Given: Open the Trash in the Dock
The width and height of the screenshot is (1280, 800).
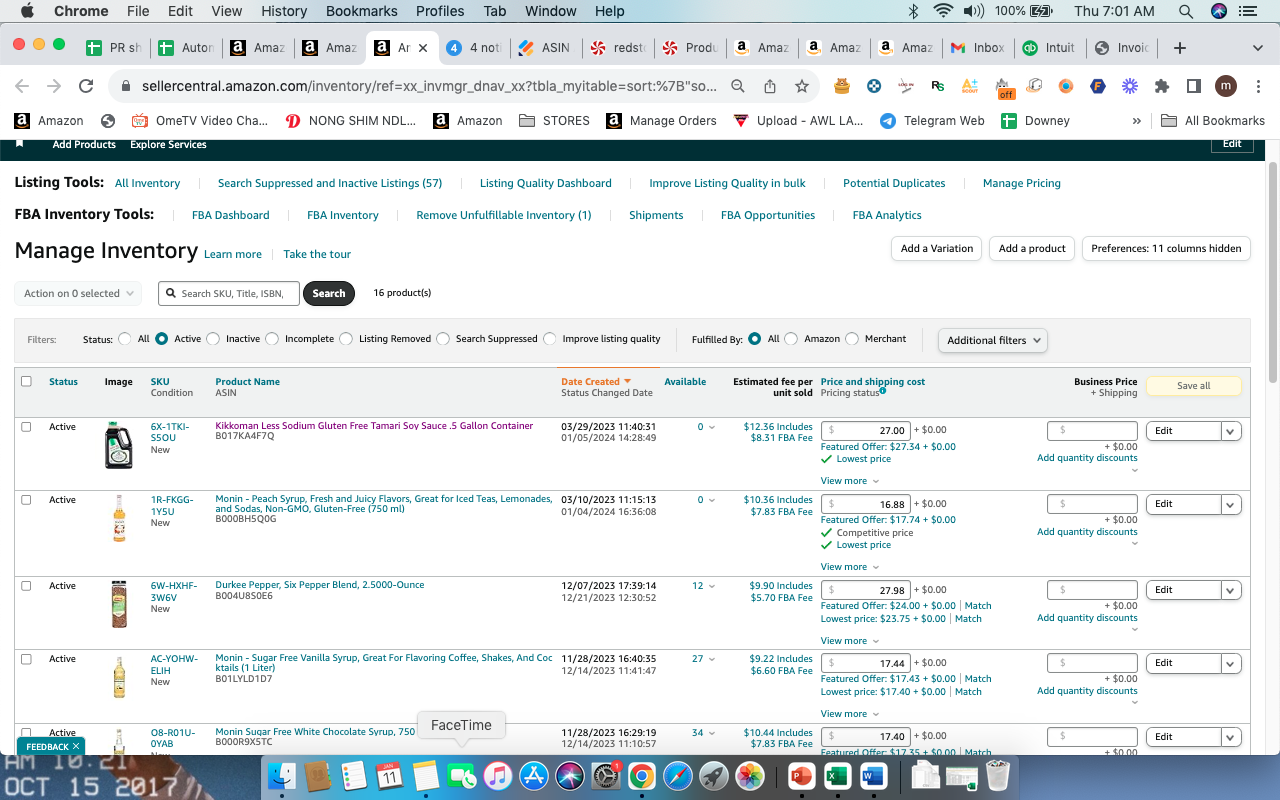Looking at the screenshot, I should tap(998, 776).
